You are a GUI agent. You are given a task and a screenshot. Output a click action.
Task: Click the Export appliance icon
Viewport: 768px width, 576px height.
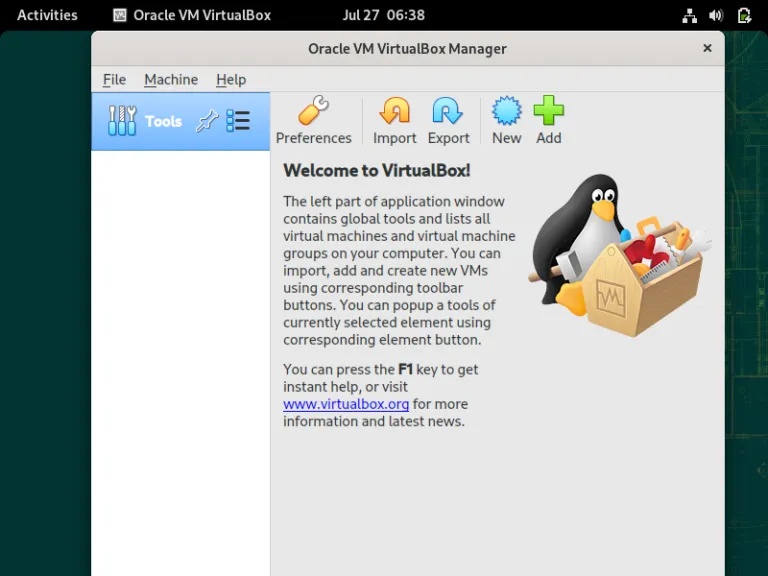click(x=448, y=120)
